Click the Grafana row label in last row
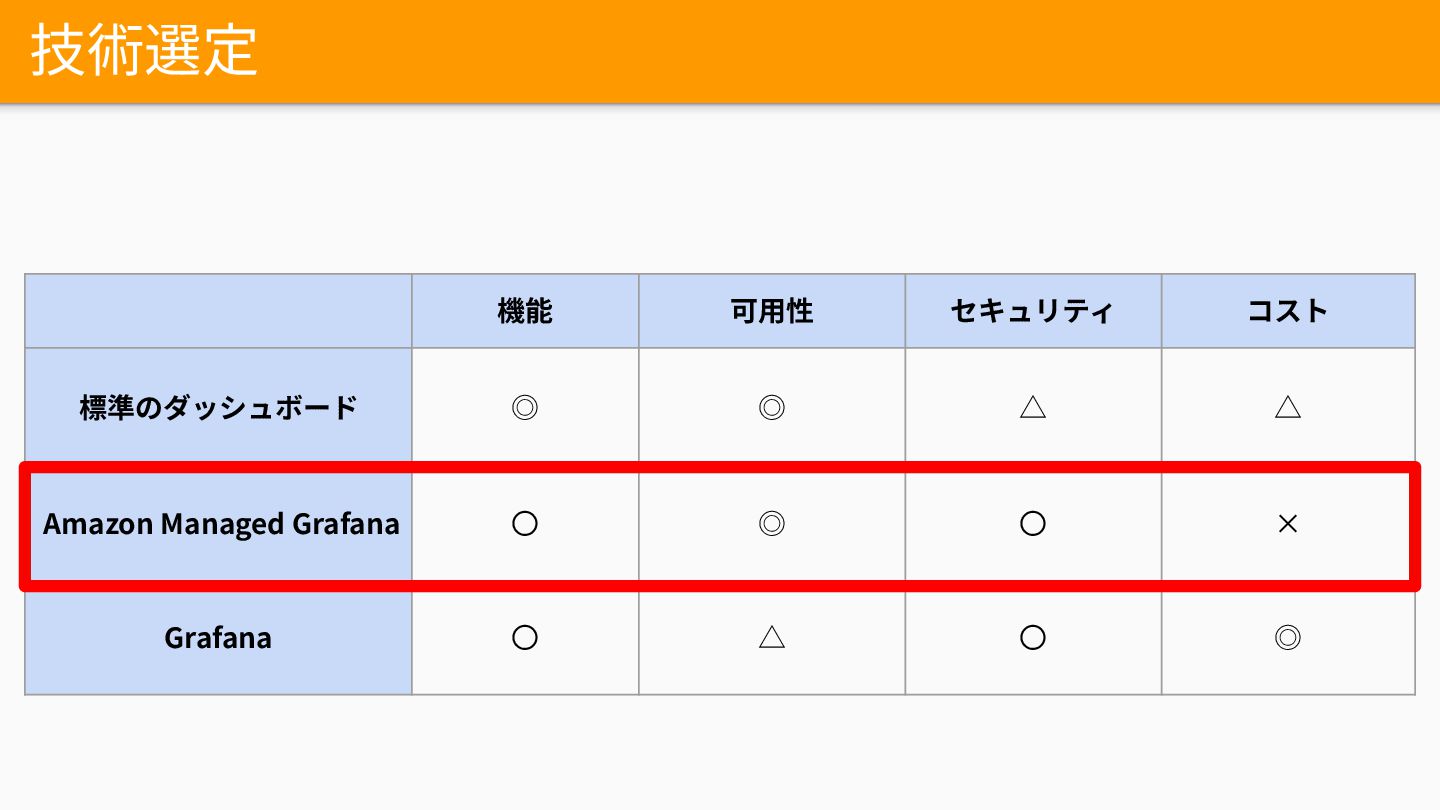Viewport: 1440px width, 810px height. [218, 638]
